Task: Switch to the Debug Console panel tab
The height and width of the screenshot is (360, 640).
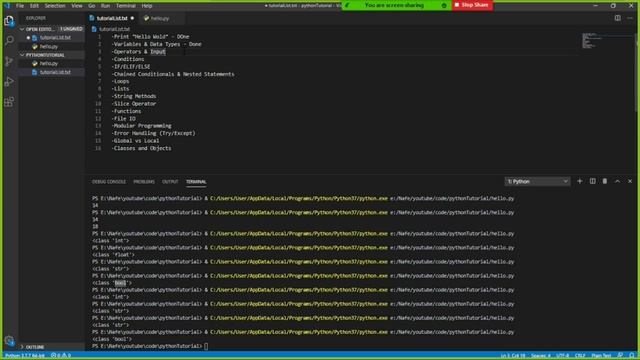Action: click(x=109, y=182)
